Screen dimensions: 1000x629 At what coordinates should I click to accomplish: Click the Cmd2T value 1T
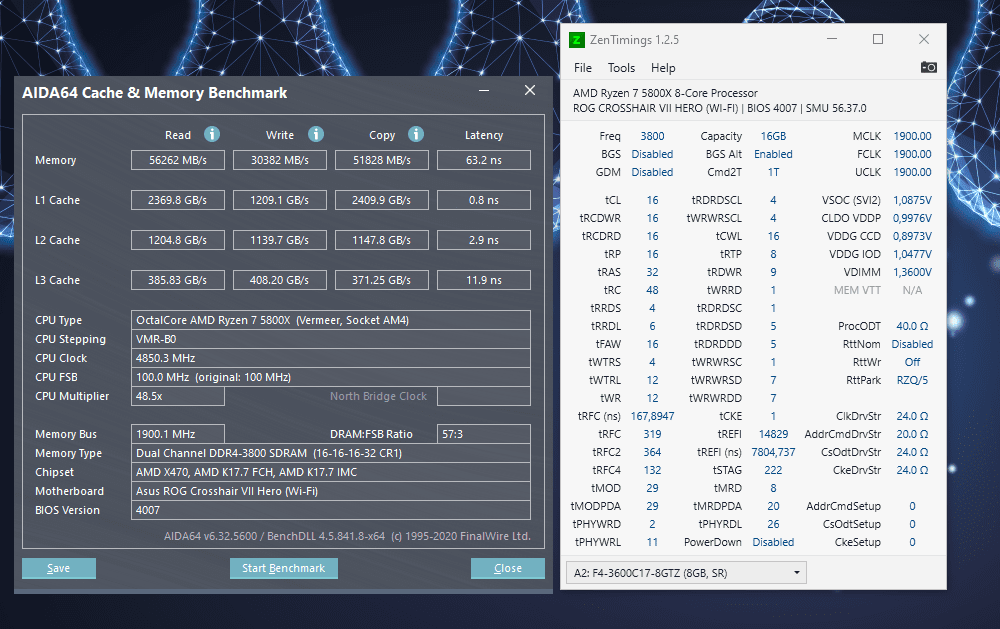click(773, 172)
